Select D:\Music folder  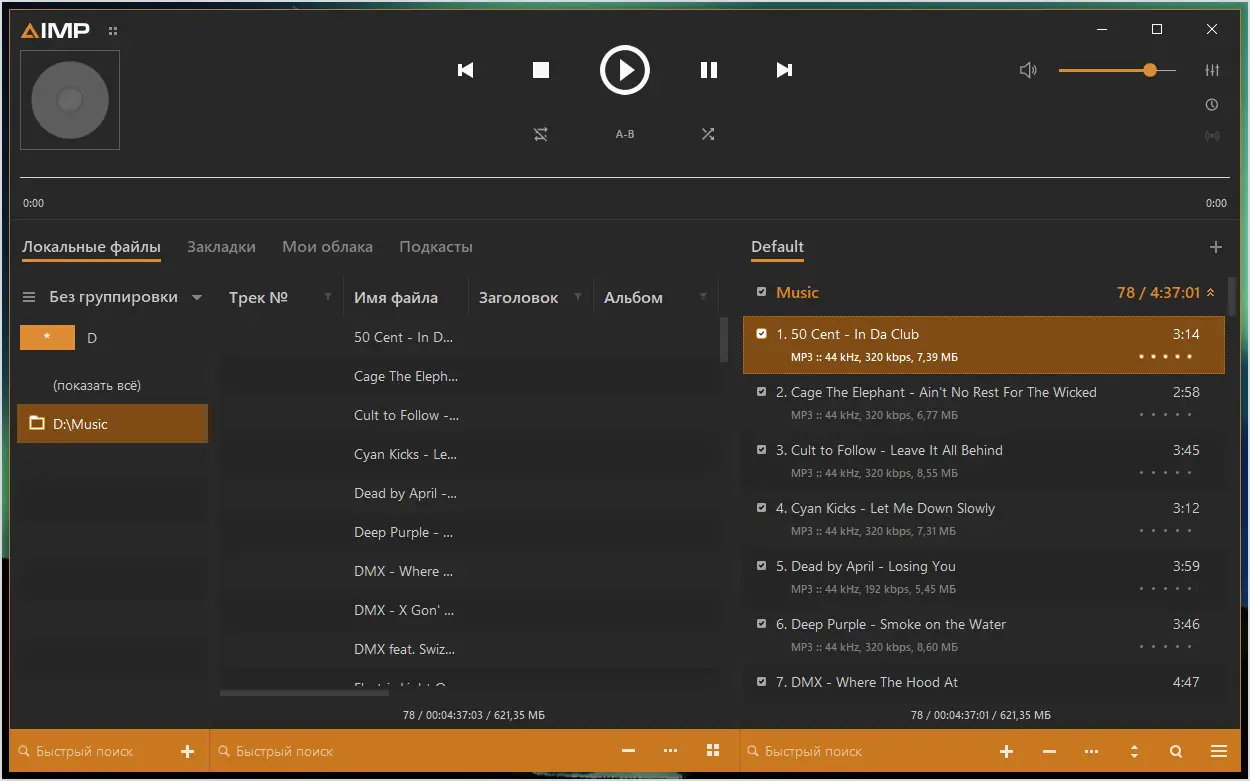113,424
